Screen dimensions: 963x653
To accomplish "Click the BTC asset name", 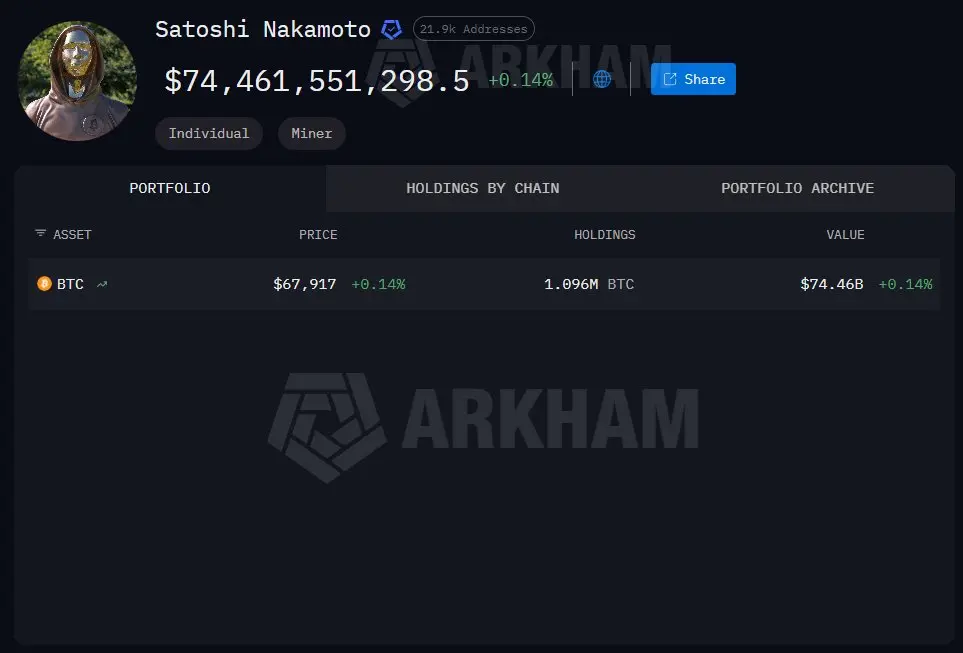I will (70, 284).
